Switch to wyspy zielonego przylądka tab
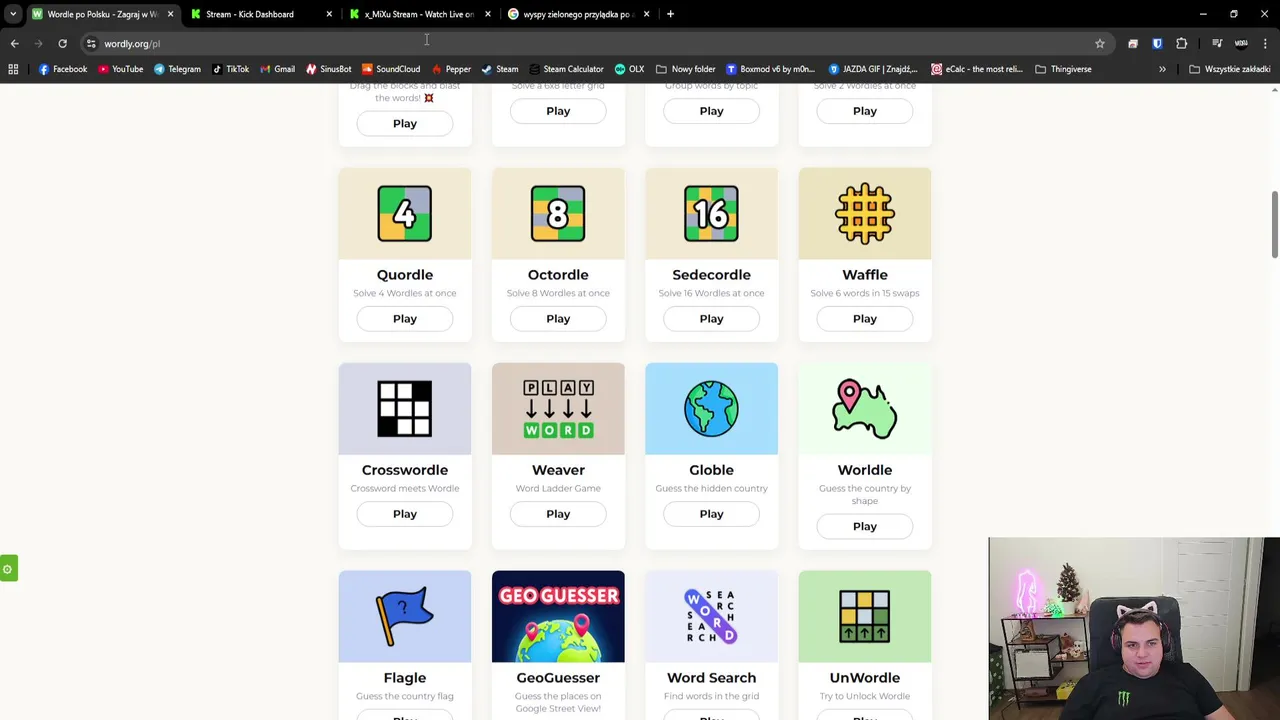 pos(577,14)
